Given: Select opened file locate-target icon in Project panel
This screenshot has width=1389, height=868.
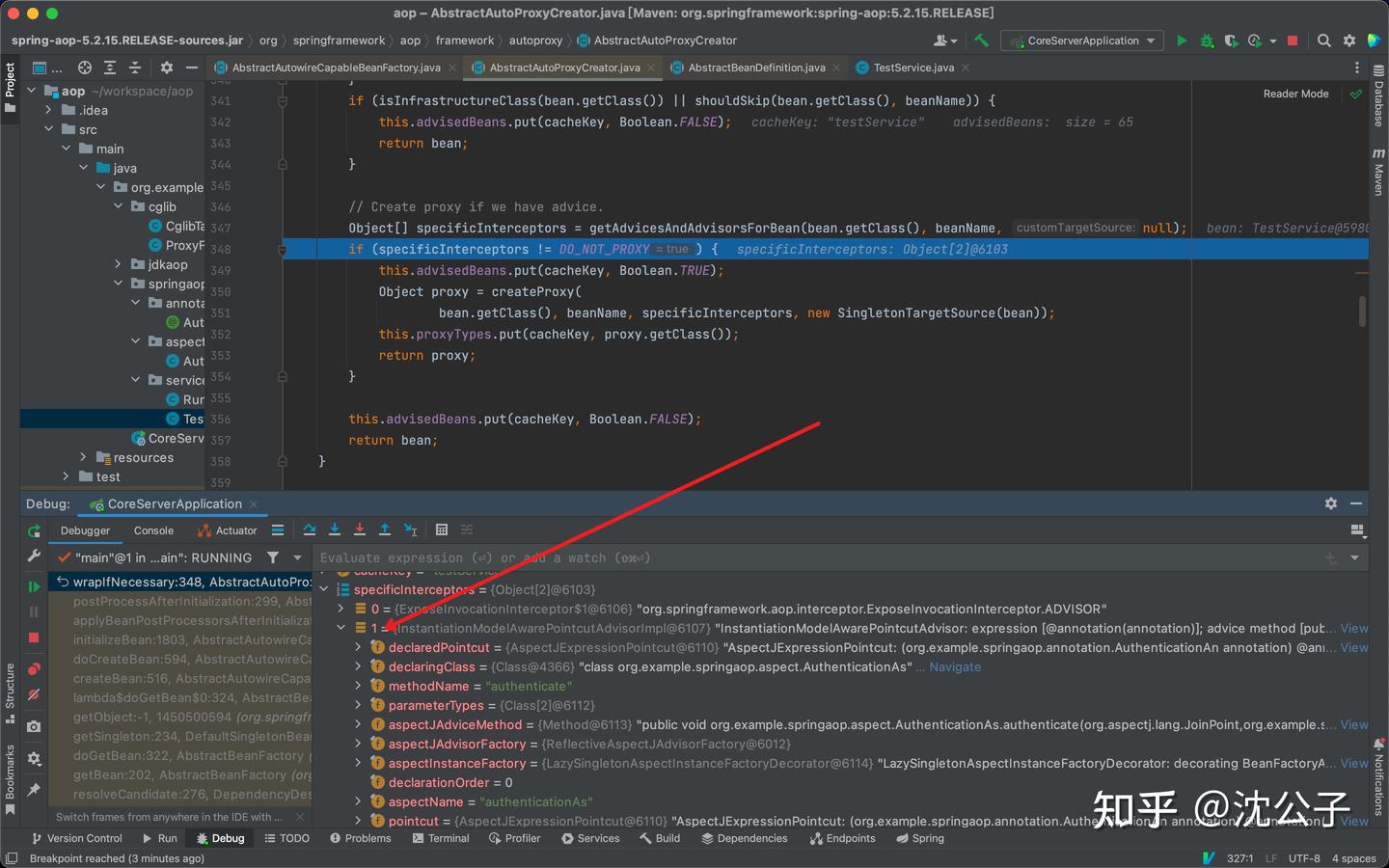Looking at the screenshot, I should click(x=85, y=68).
